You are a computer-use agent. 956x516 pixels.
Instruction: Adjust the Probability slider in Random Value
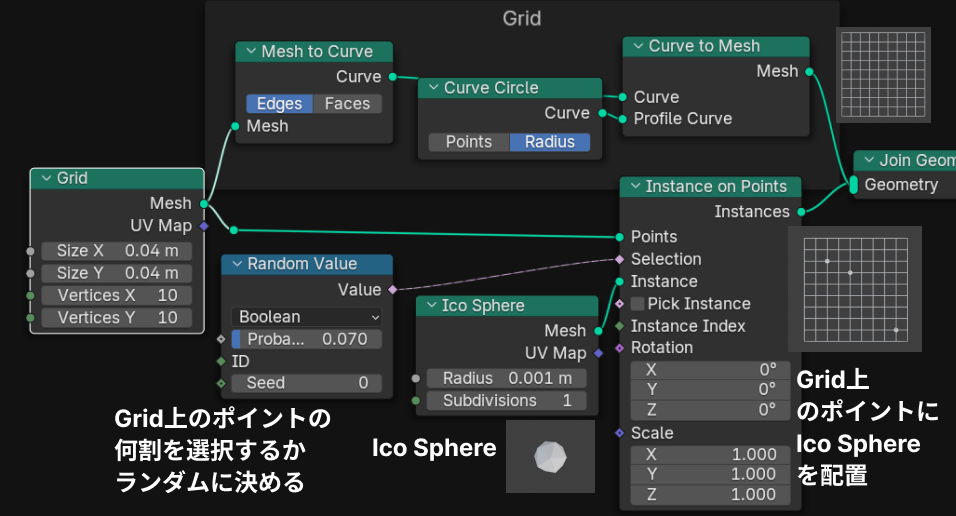[306, 339]
